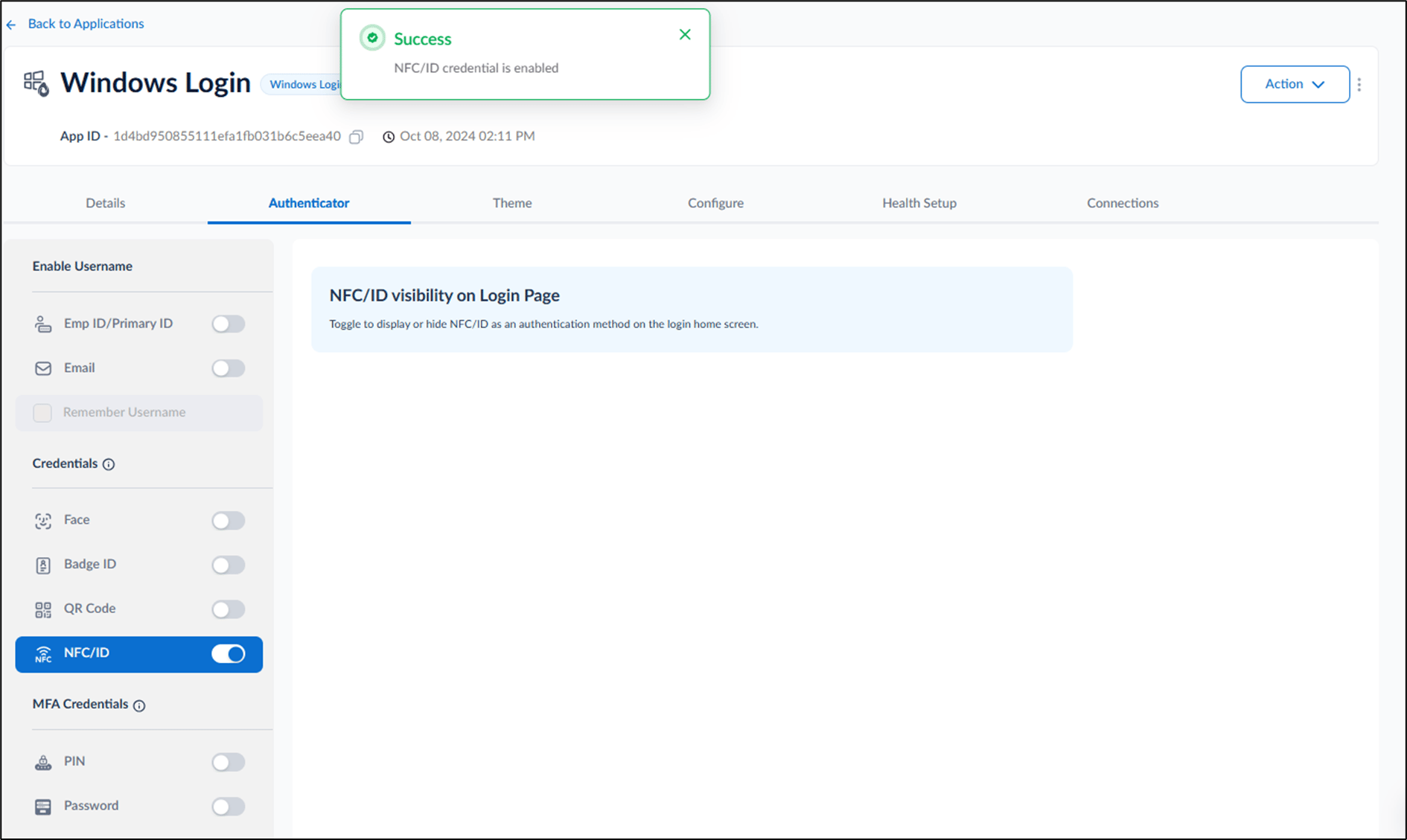Enable the PIN toggle

pos(228,762)
